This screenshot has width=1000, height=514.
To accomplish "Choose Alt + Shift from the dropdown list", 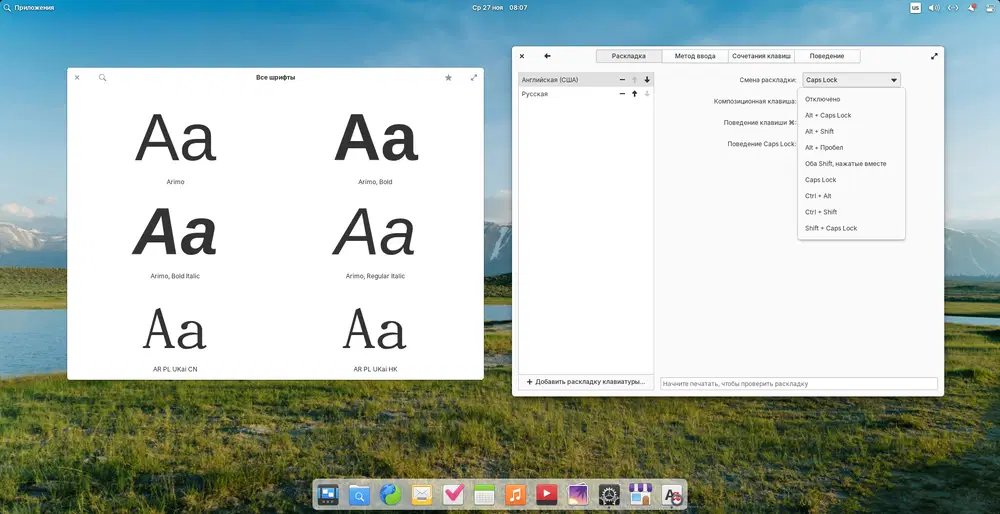I will tap(819, 131).
